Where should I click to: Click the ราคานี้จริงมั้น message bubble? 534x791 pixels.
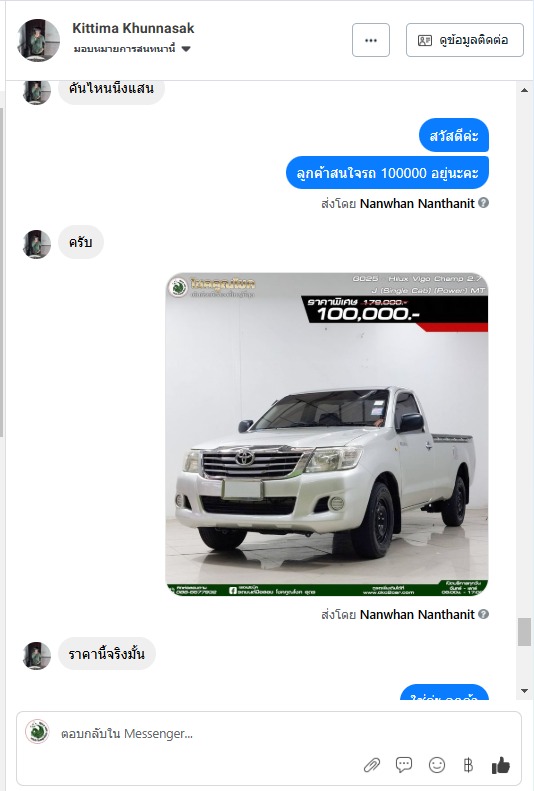point(107,654)
